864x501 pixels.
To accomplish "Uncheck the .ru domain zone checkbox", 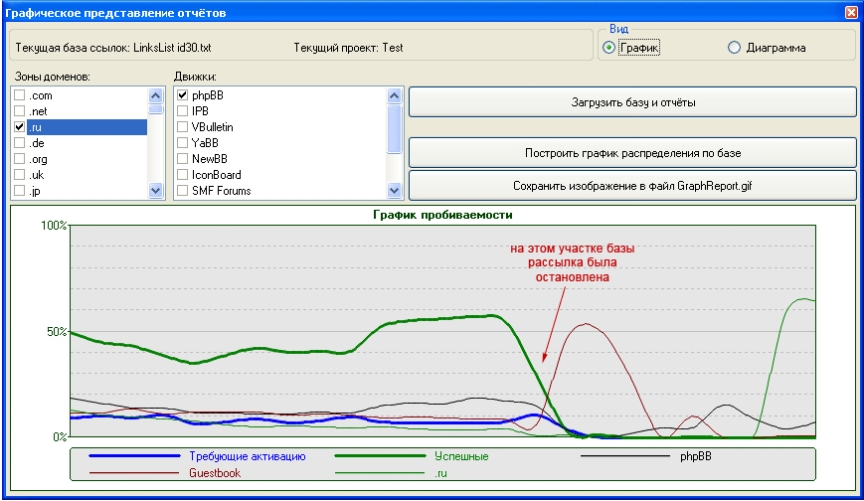I will [x=20, y=127].
